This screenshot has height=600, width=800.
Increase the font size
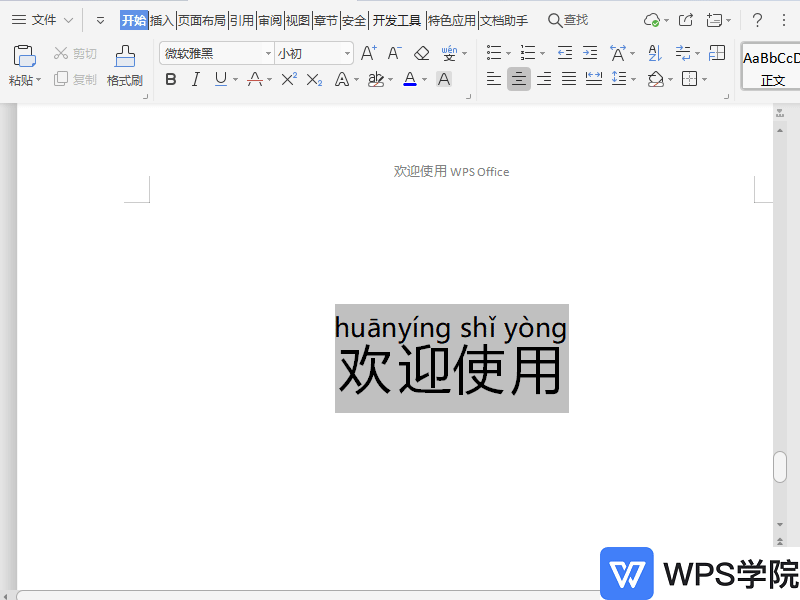367,52
